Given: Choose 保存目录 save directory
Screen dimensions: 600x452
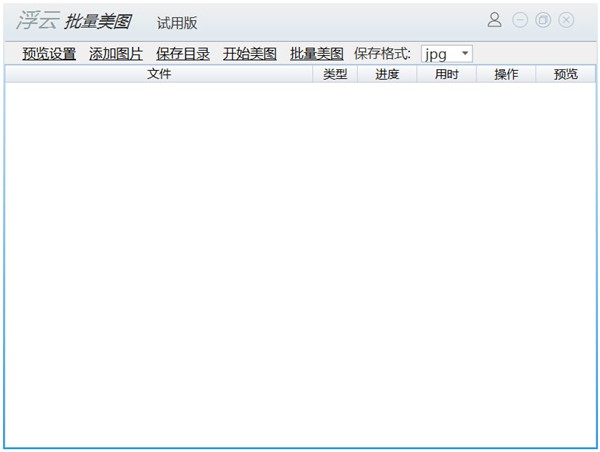Looking at the screenshot, I should [183, 54].
